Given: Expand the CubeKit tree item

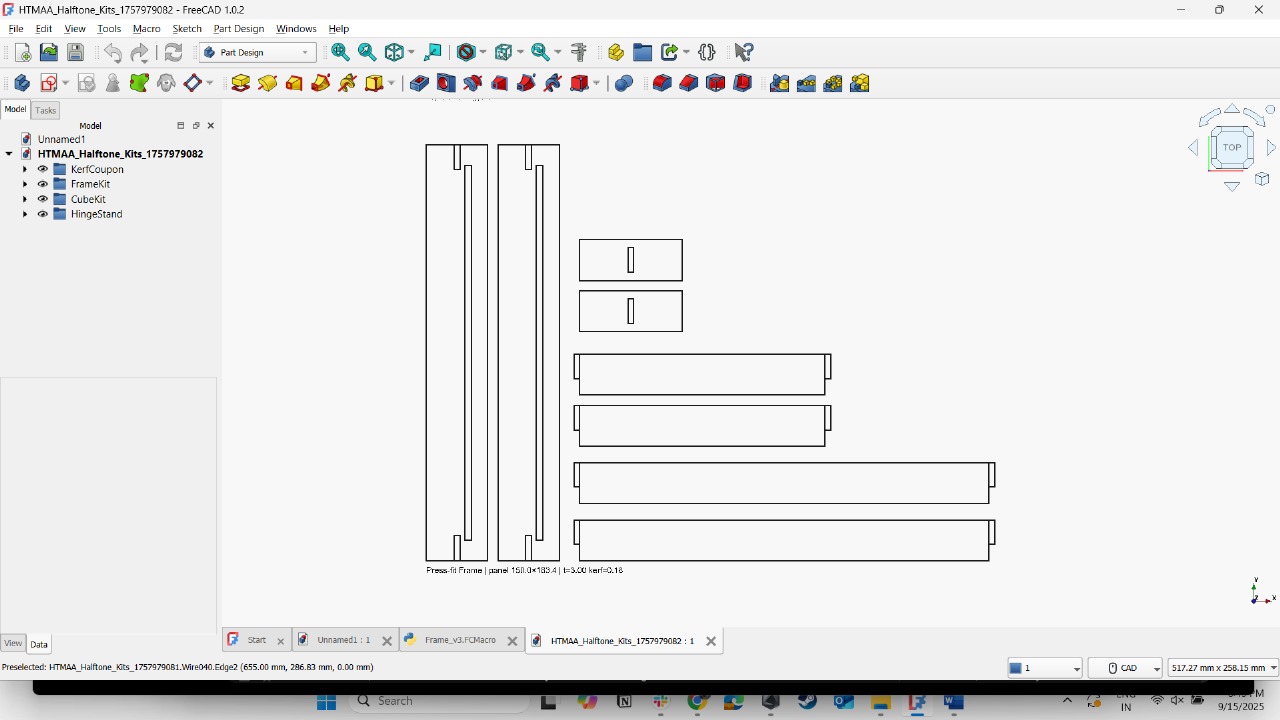Looking at the screenshot, I should pyautogui.click(x=25, y=199).
